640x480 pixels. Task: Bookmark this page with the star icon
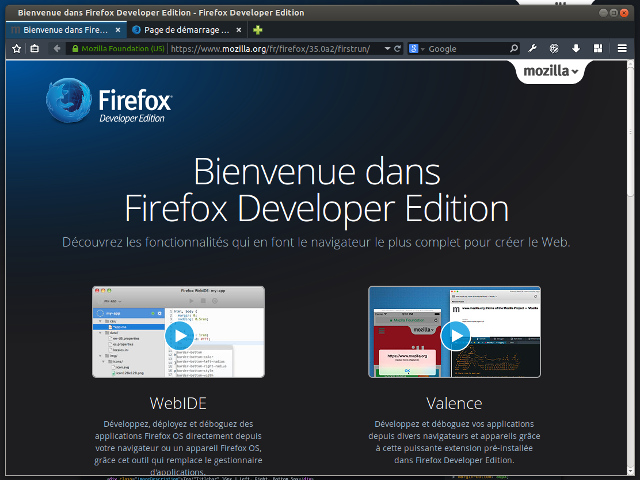coord(16,49)
